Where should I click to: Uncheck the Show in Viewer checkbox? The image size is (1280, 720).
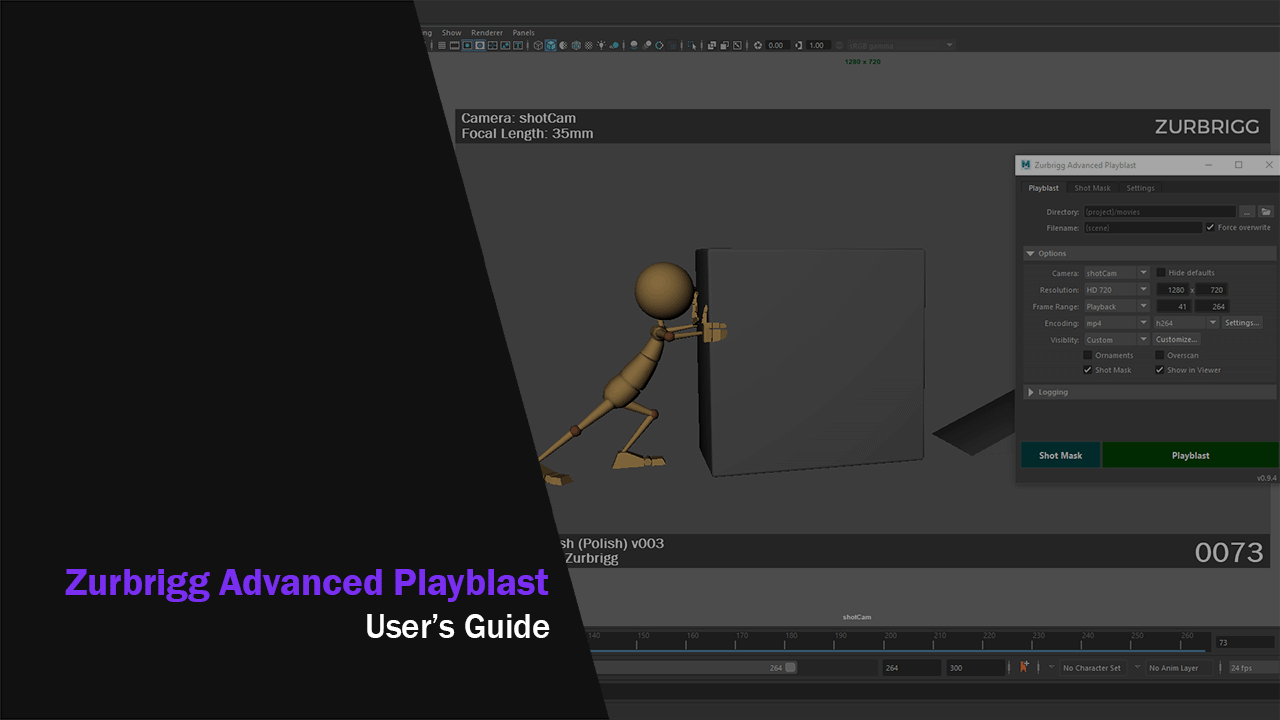click(x=1160, y=370)
